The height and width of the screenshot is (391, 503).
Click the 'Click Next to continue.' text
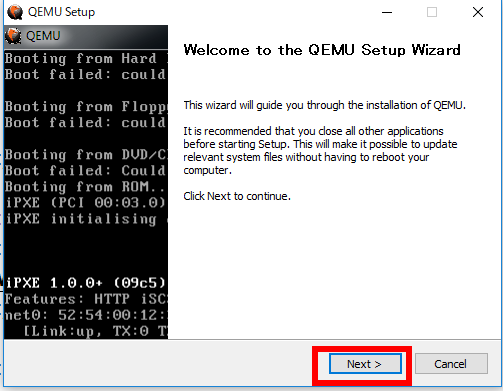tap(237, 196)
